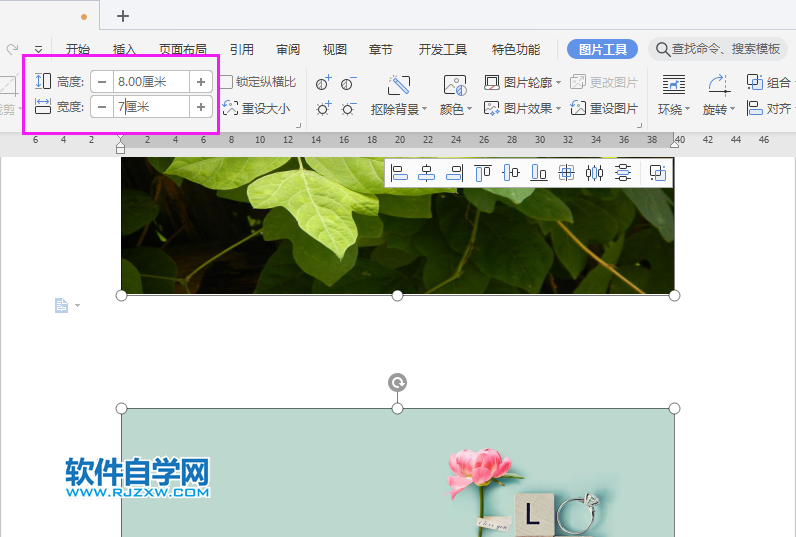Align right in the floating toolbar

point(454,173)
